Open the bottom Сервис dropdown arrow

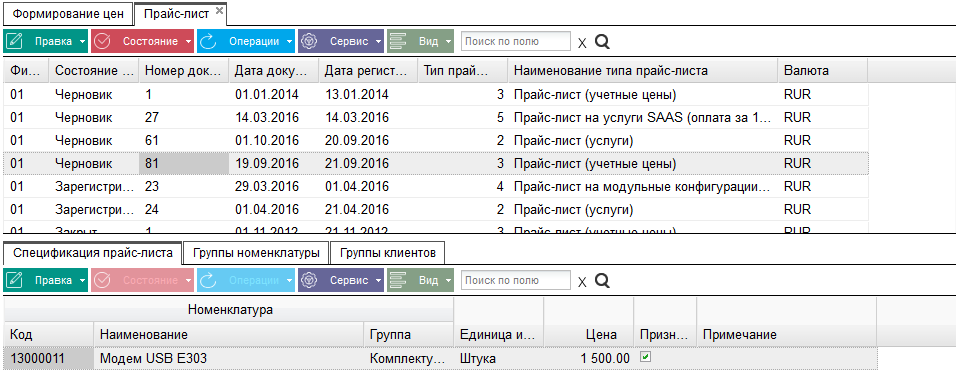point(379,280)
